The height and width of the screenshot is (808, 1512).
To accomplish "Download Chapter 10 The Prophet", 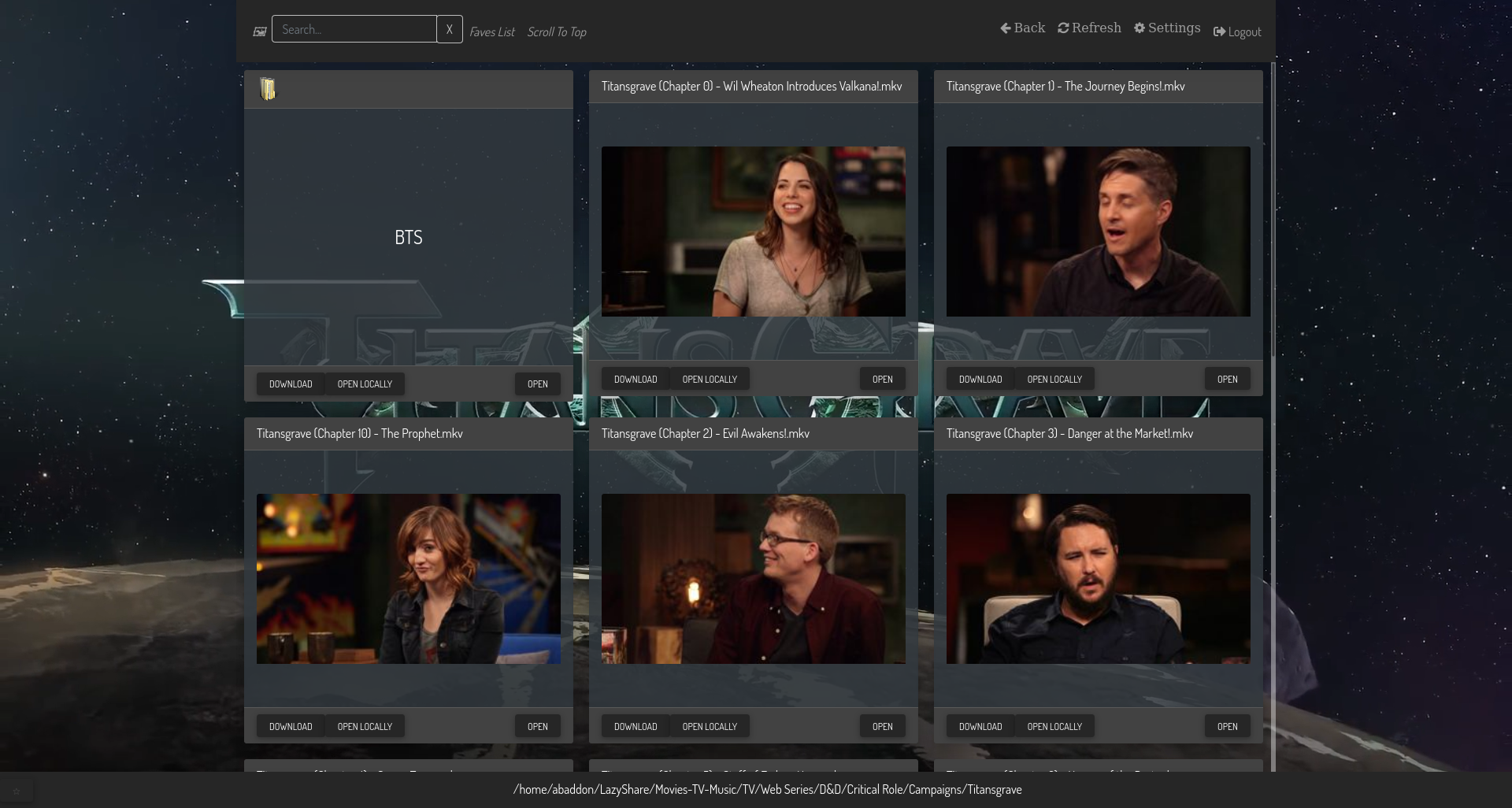I will 291,726.
